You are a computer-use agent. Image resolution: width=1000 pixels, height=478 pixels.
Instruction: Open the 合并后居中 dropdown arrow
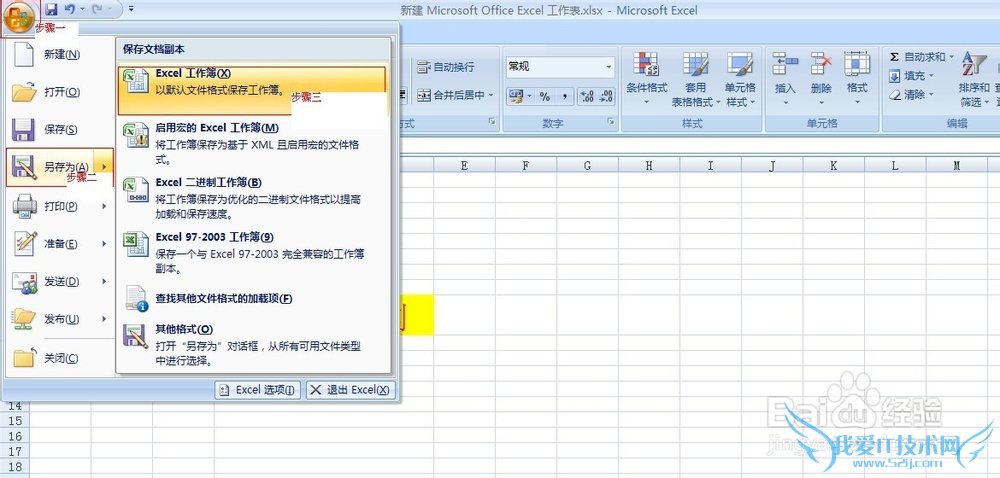(x=491, y=95)
